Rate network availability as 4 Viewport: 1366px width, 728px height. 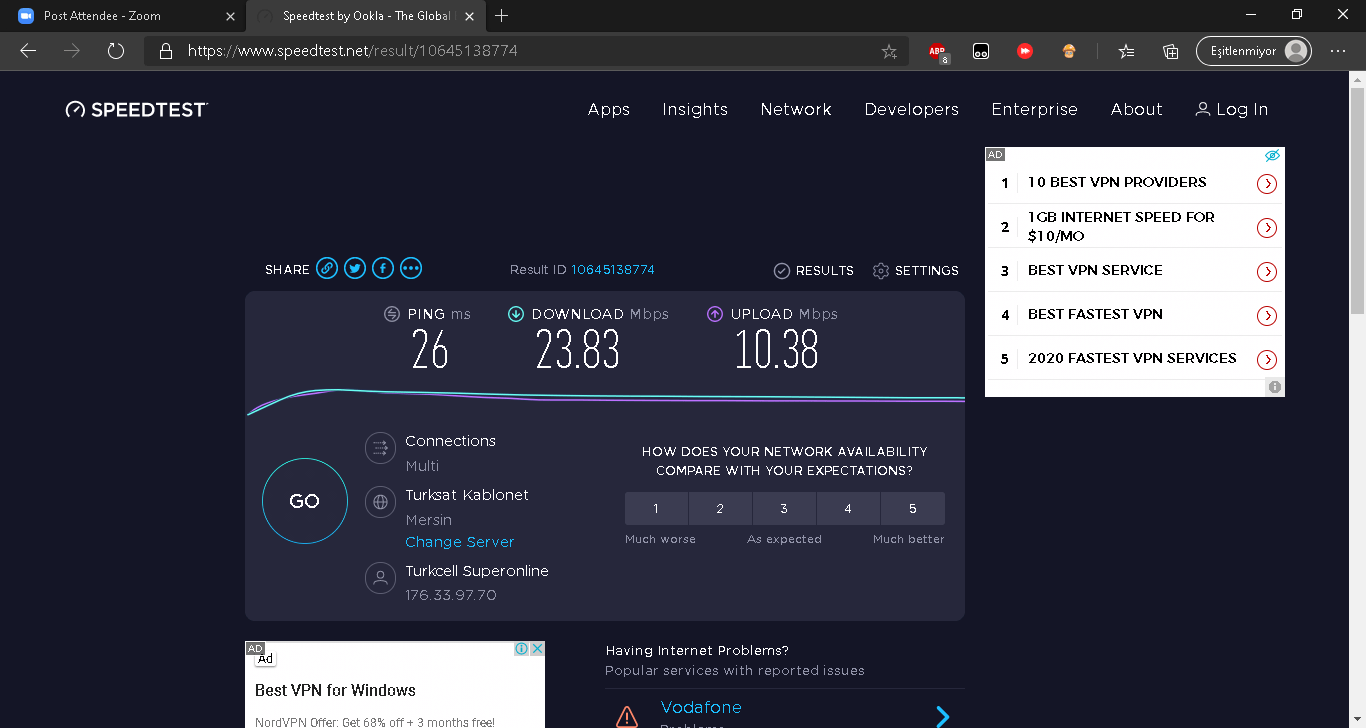(x=848, y=509)
